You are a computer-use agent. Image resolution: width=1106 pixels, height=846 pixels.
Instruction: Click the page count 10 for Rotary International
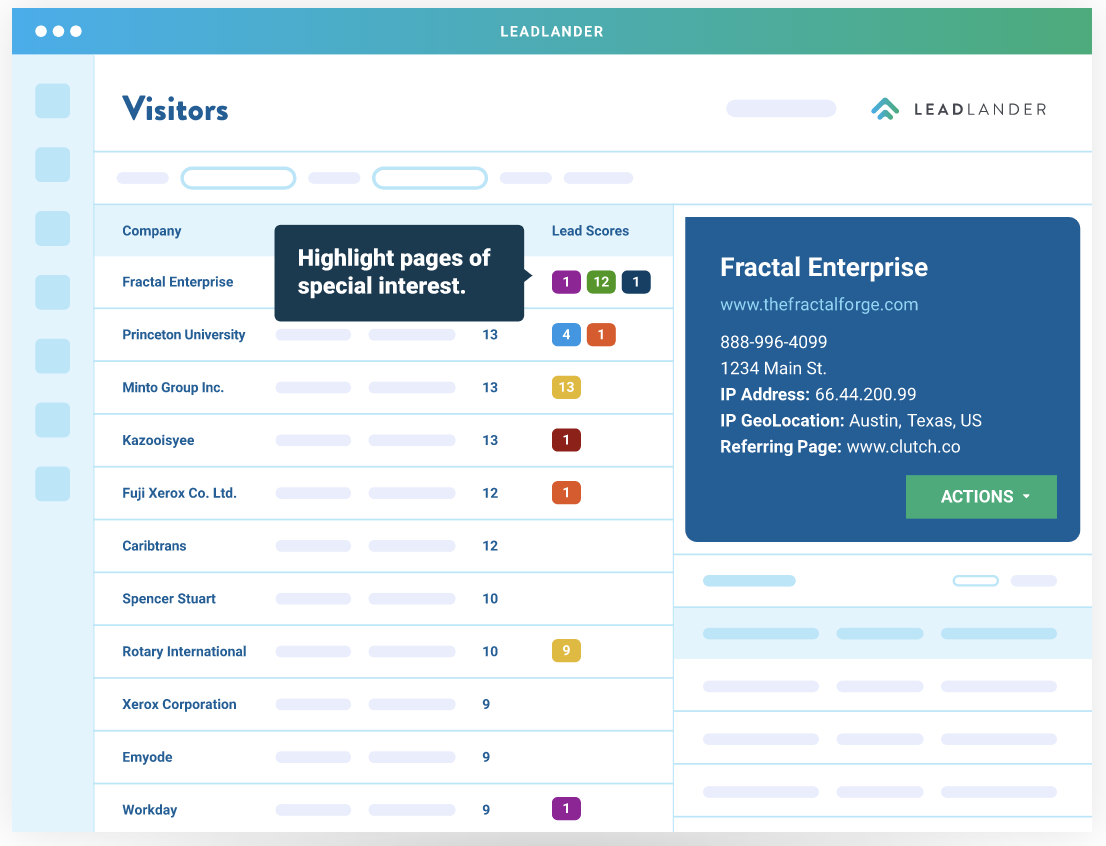coord(490,652)
